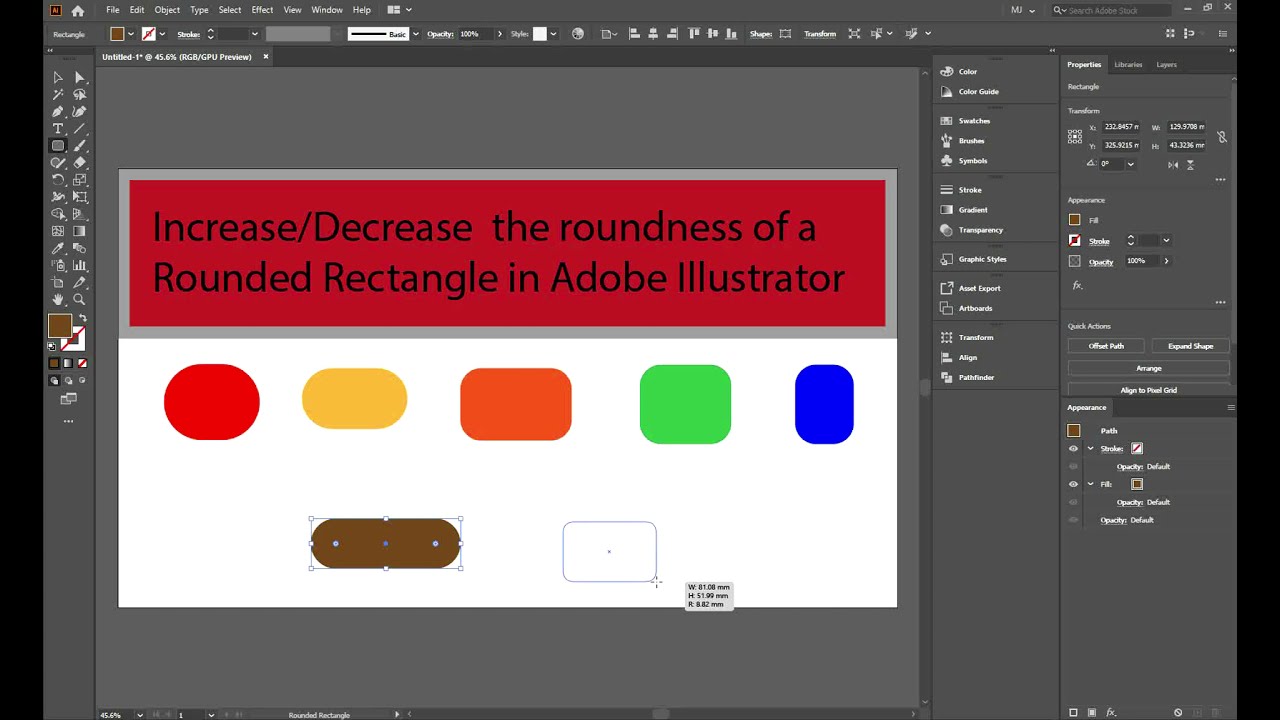Collapse the Fill row in Appearance
This screenshot has width=1280, height=720.
coord(1090,484)
